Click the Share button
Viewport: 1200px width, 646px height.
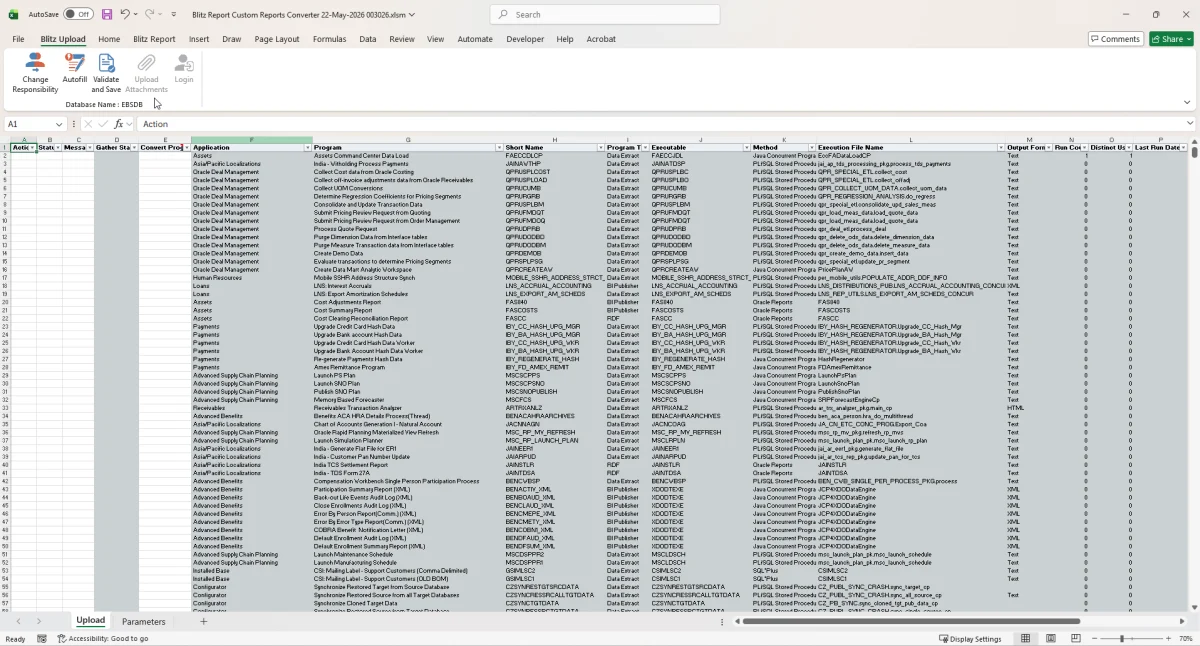[1170, 39]
